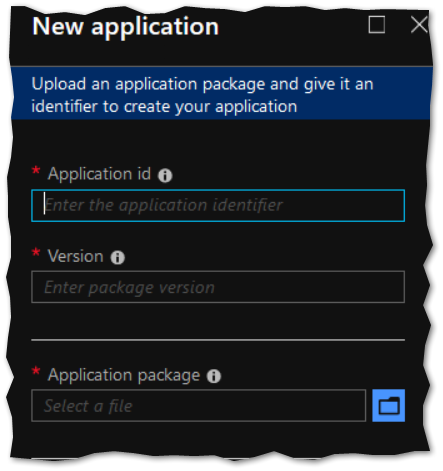
Task: Click the Version label
Action: [76, 256]
